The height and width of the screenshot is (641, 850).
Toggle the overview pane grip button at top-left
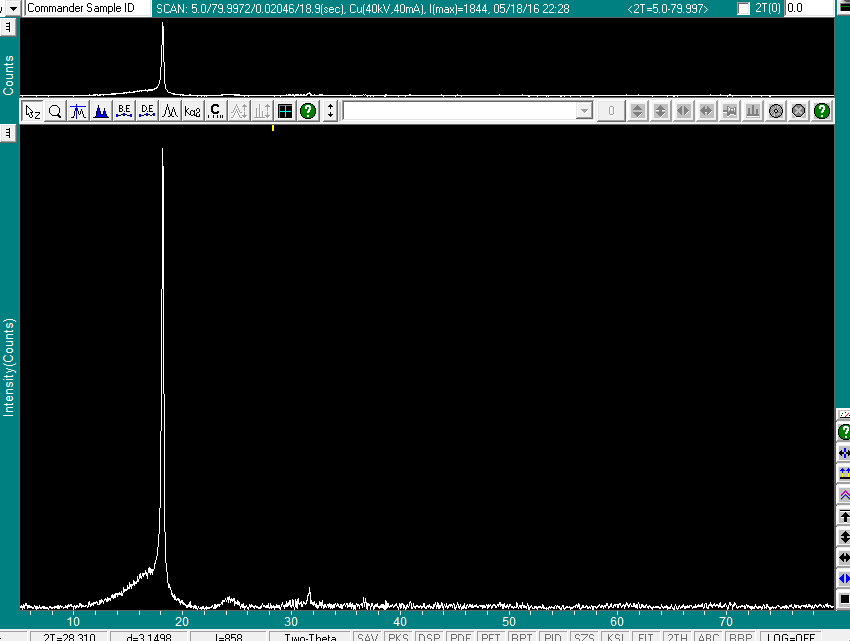click(8, 27)
